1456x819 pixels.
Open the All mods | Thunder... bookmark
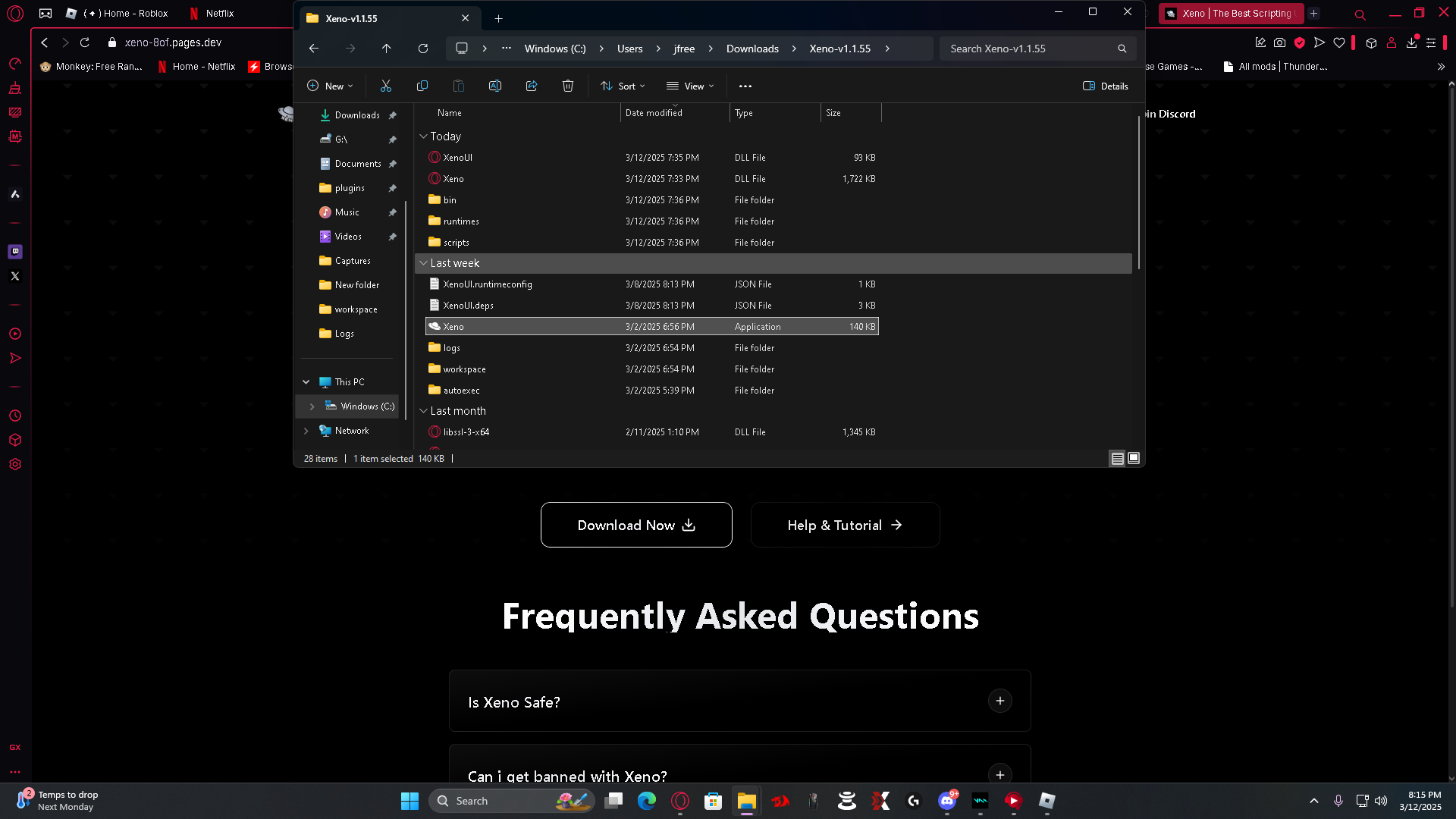(x=1276, y=67)
